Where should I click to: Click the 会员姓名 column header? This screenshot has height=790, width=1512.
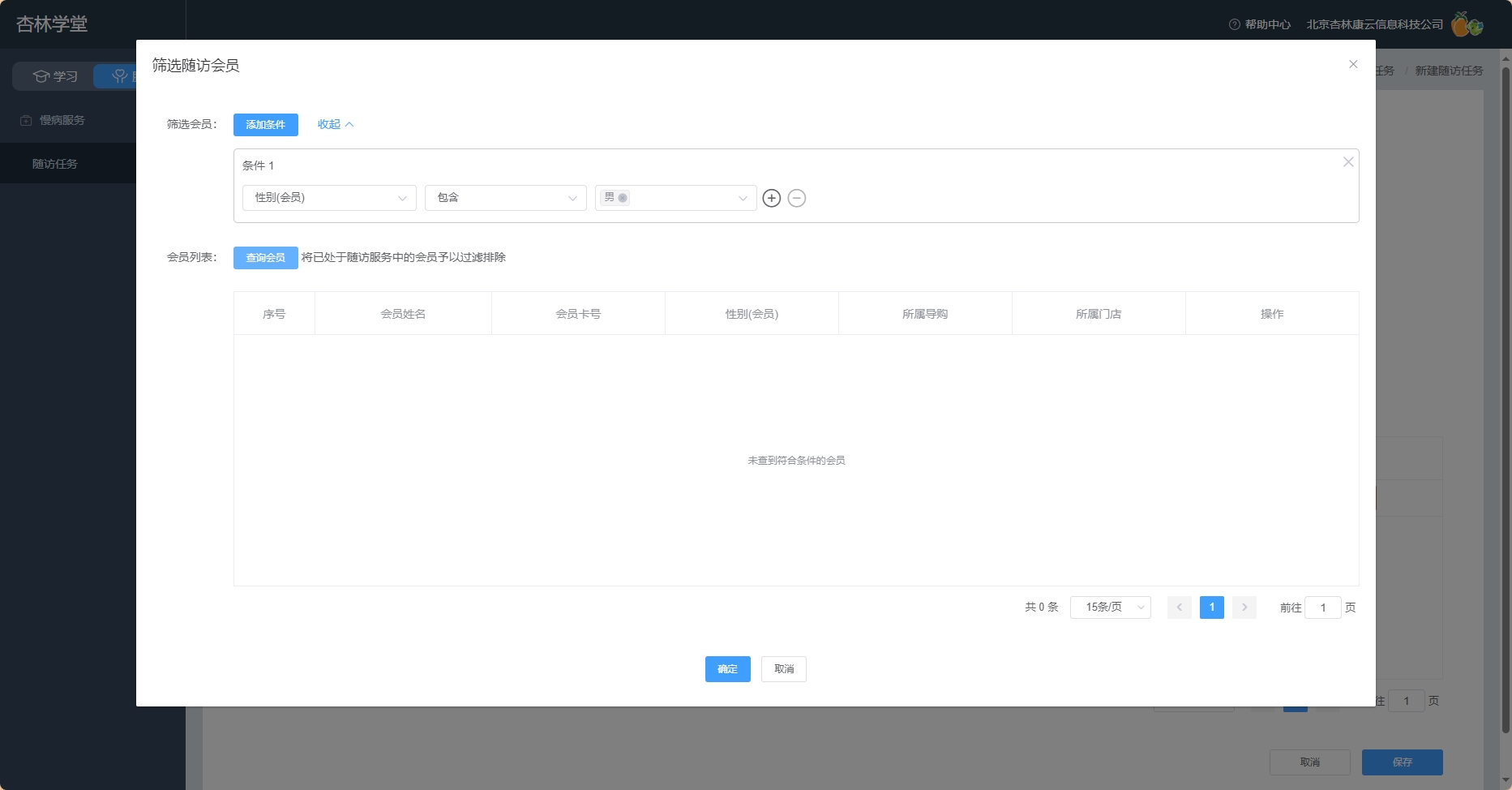click(x=403, y=314)
